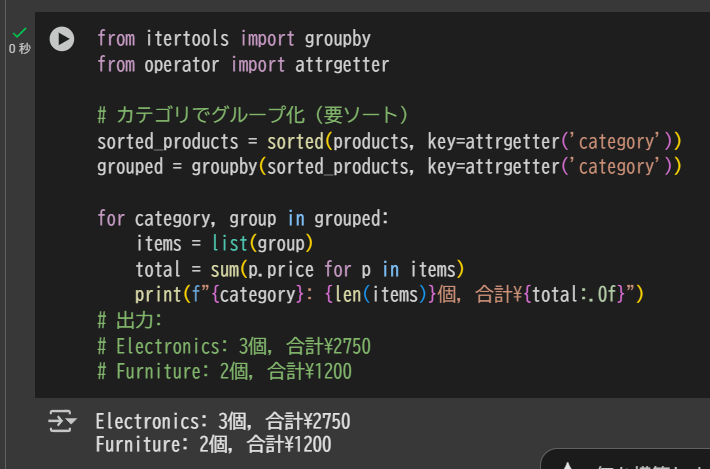Viewport: 710px width, 469px height.
Task: Click 'total = sum(p.price for p in items)' line
Action: pos(300,269)
